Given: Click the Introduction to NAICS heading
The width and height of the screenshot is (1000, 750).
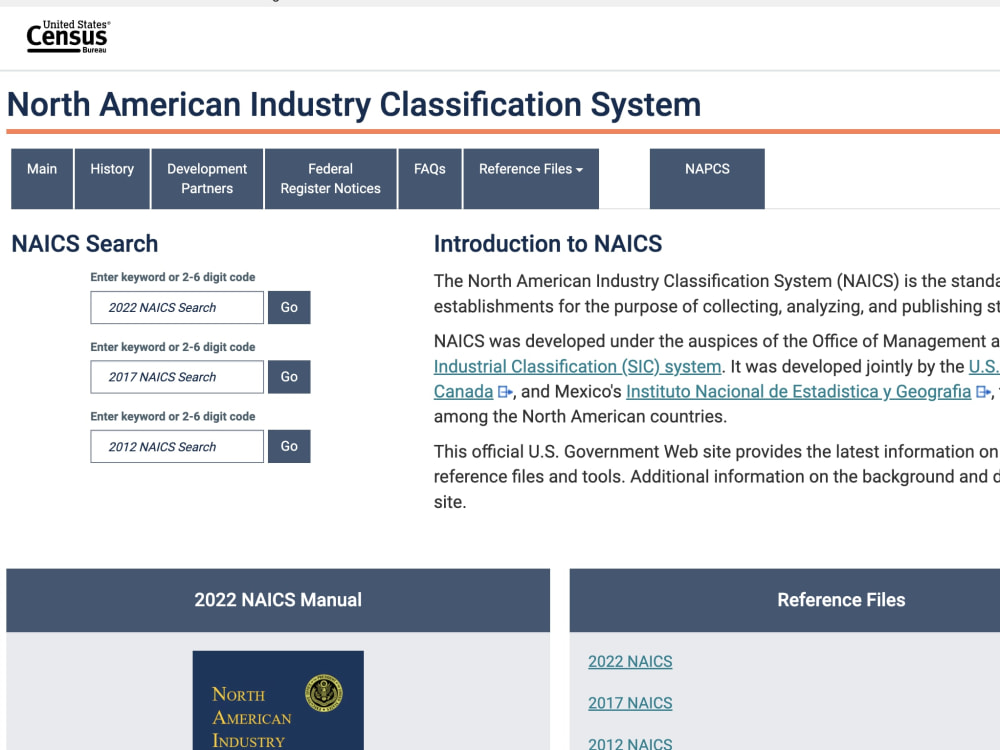Looking at the screenshot, I should pyautogui.click(x=548, y=244).
